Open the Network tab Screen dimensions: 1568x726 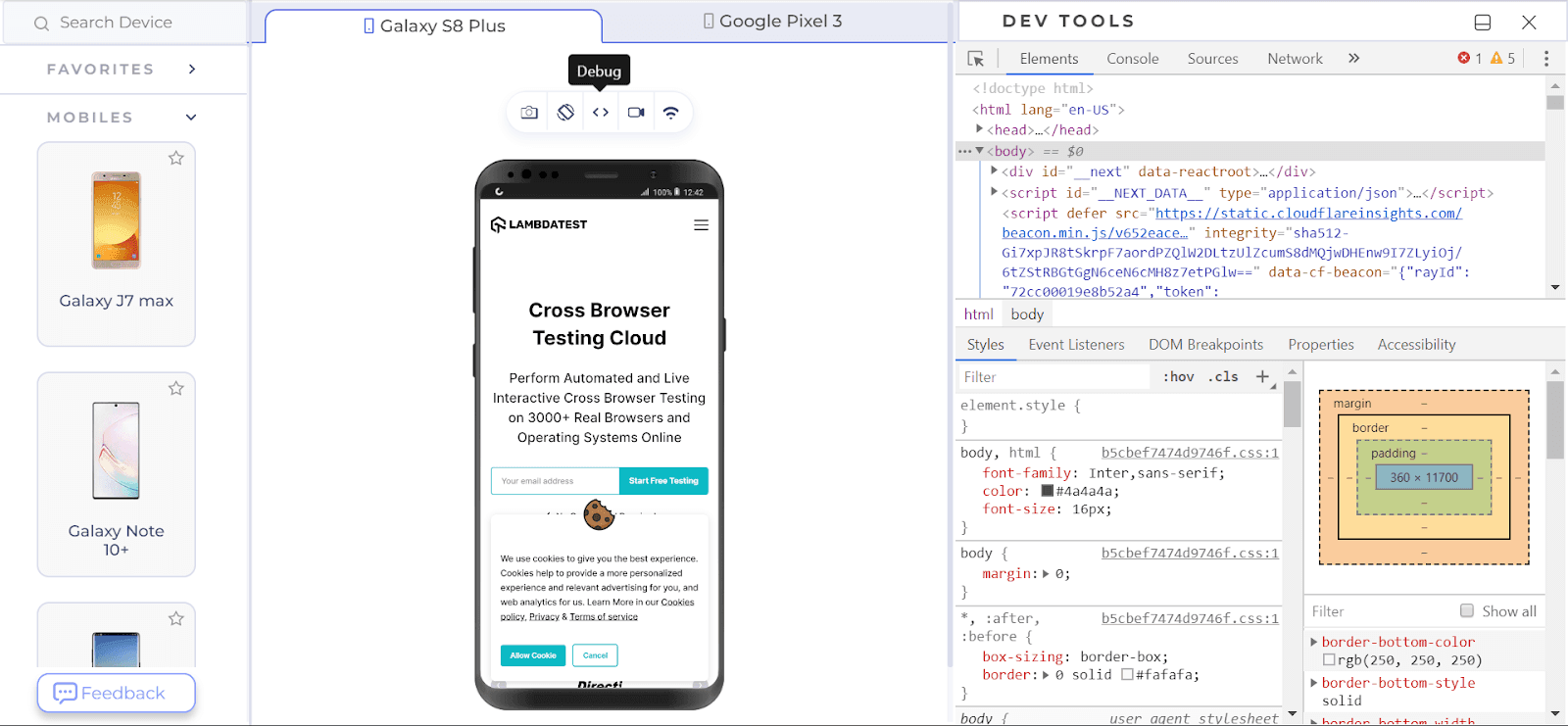(x=1295, y=59)
